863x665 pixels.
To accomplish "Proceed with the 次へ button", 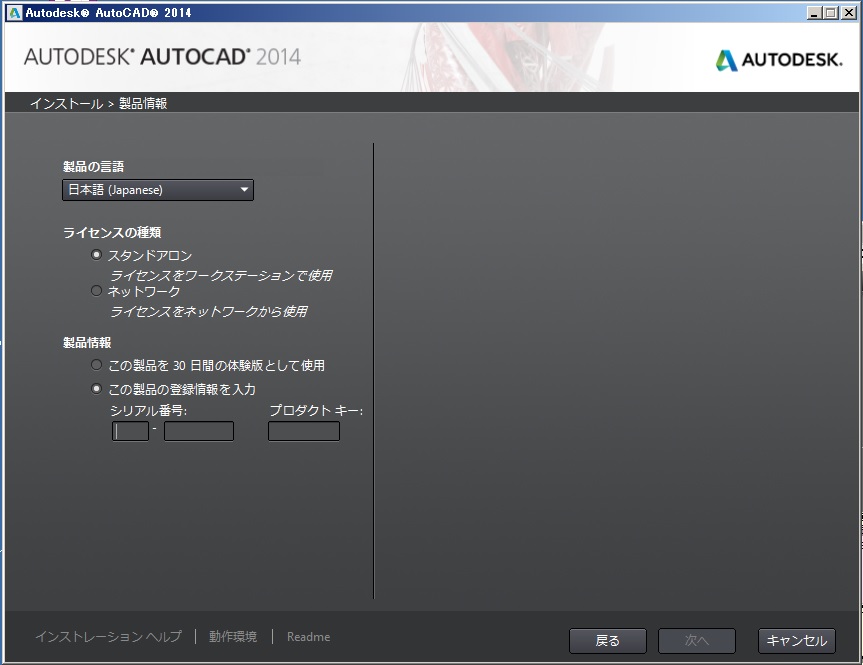I will (697, 641).
